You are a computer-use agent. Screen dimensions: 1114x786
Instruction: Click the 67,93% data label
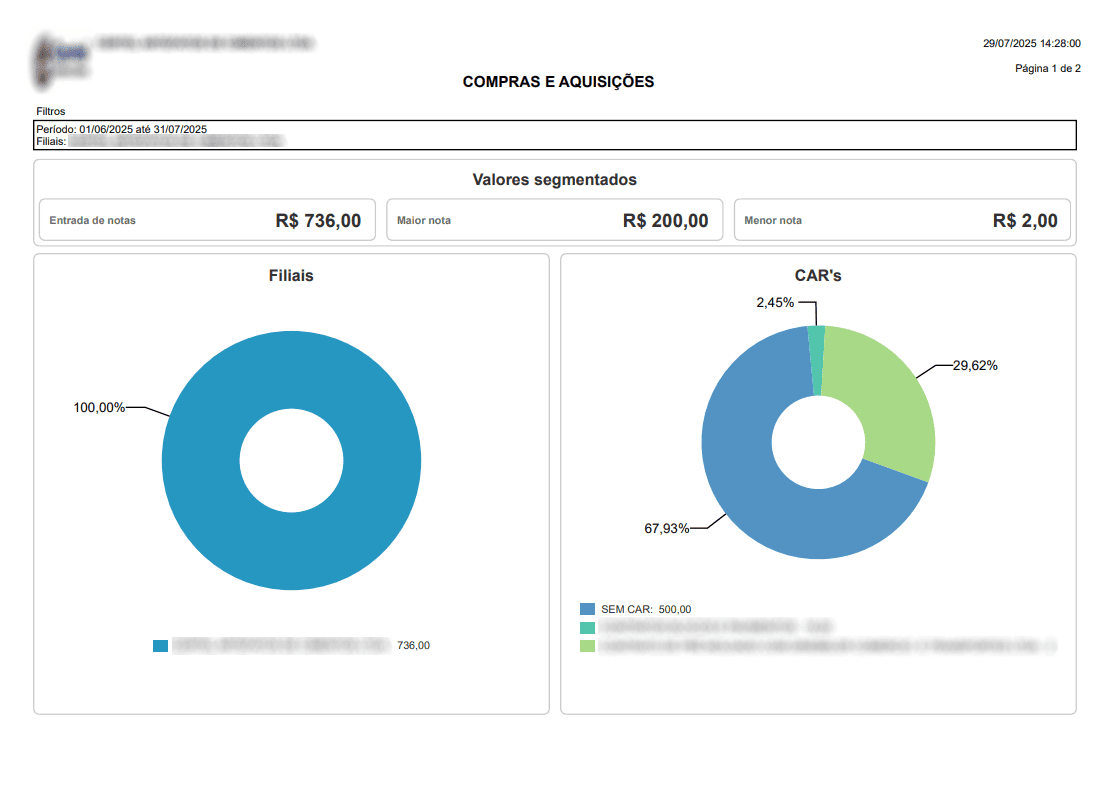[666, 529]
